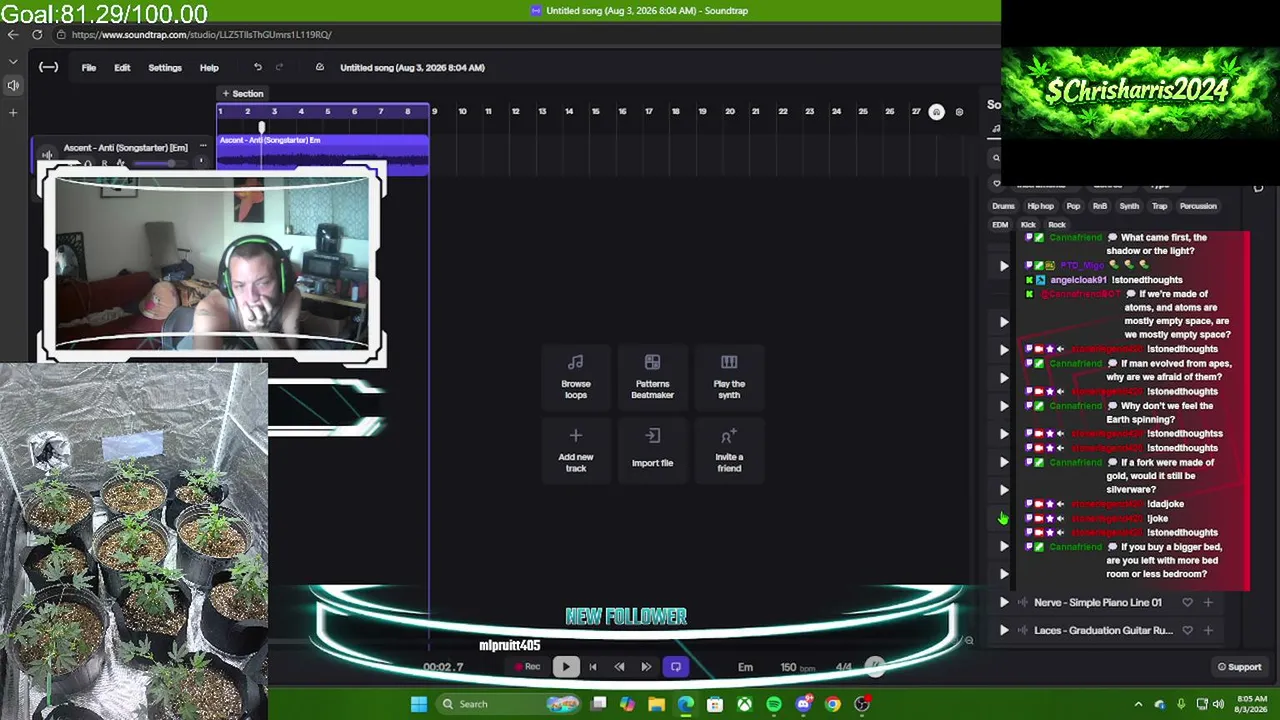Open File Explorer from the taskbar
This screenshot has width=1280, height=720.
tap(656, 704)
